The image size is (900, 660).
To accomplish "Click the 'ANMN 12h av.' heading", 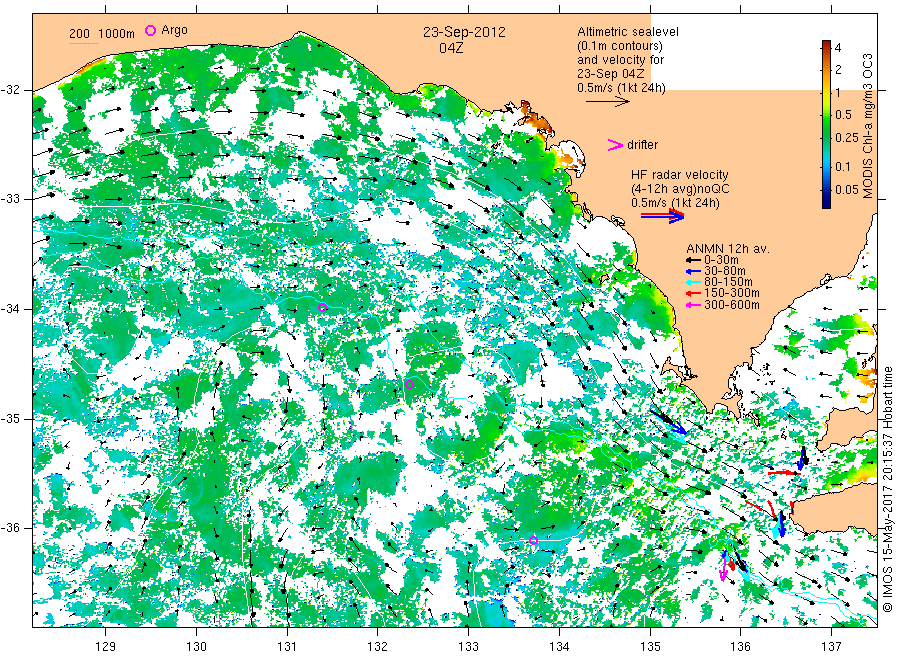I will tap(728, 249).
